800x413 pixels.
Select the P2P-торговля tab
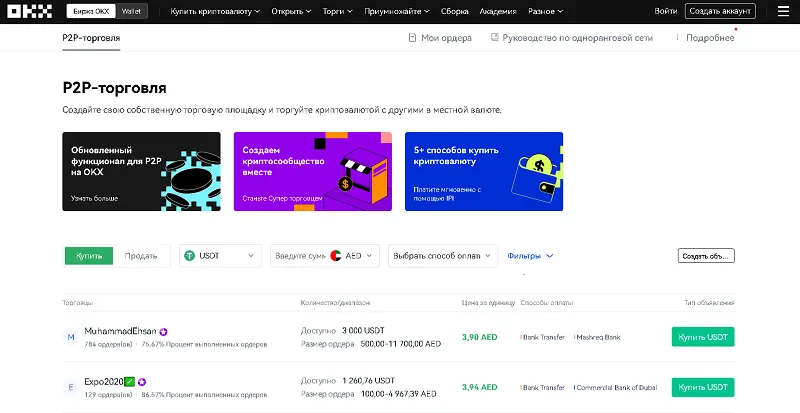(91, 38)
